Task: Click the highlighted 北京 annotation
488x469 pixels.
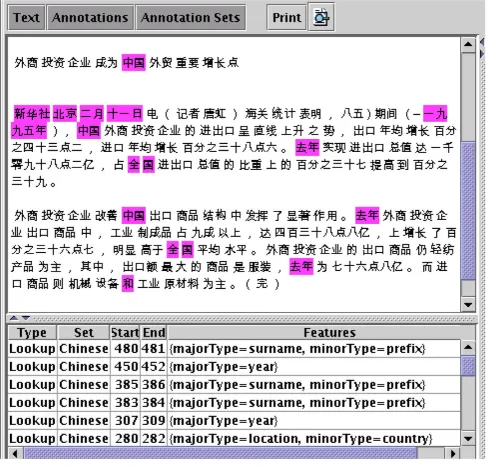Action: click(x=65, y=113)
